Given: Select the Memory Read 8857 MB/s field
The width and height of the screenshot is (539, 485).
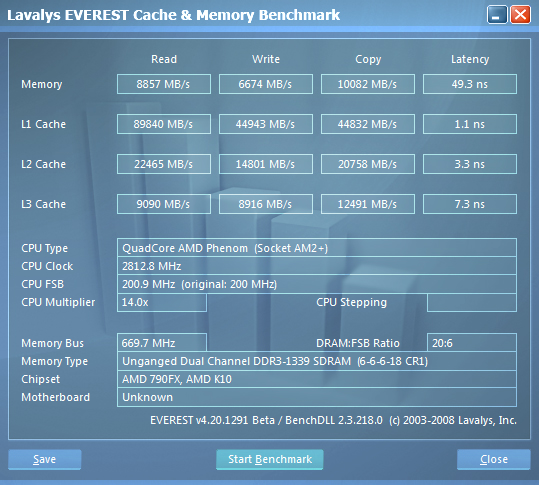Looking at the screenshot, I should [164, 84].
